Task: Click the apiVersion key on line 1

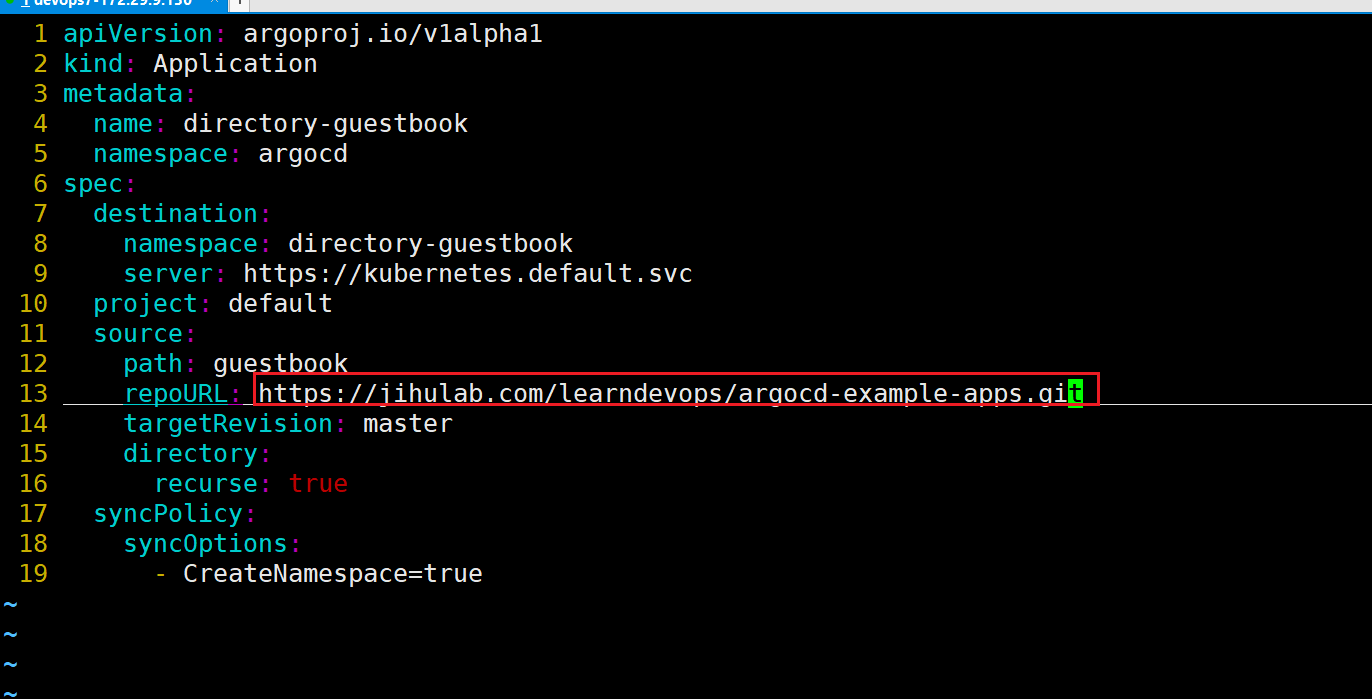Action: [x=138, y=34]
